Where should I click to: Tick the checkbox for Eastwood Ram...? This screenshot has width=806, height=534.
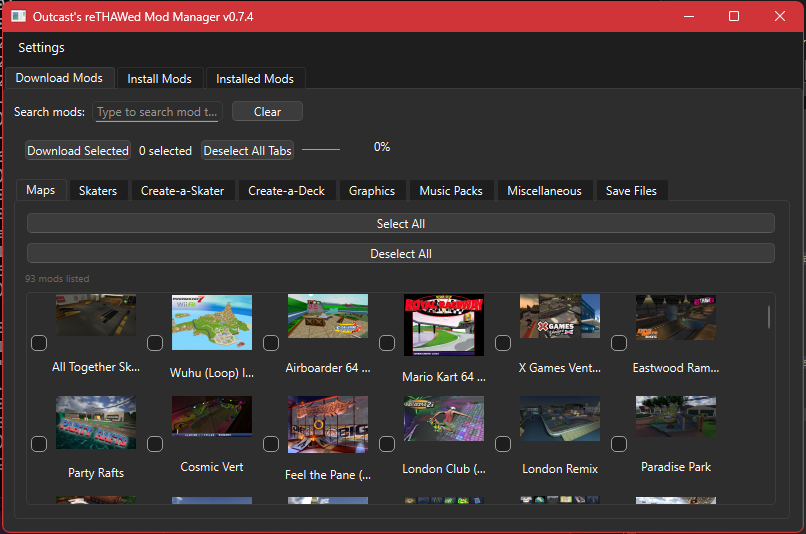619,343
